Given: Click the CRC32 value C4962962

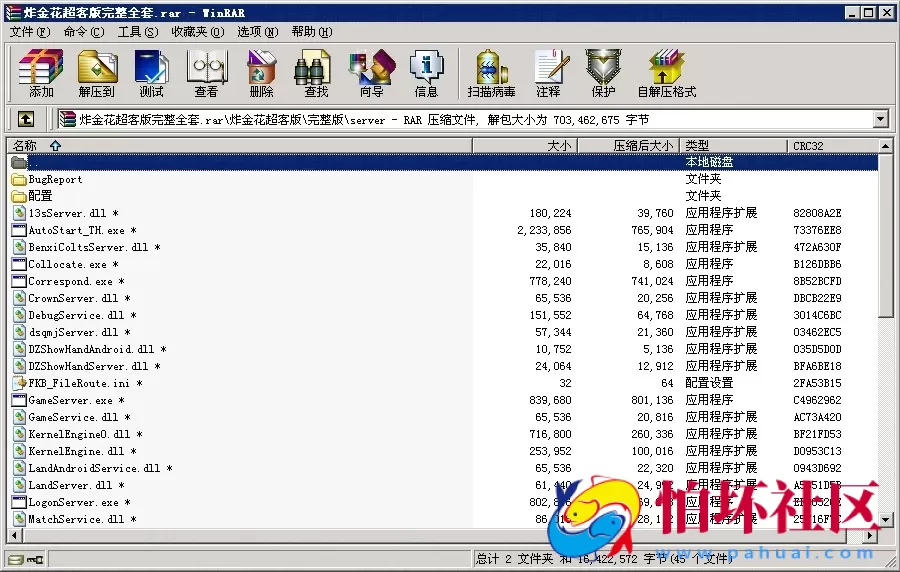Looking at the screenshot, I should [817, 400].
